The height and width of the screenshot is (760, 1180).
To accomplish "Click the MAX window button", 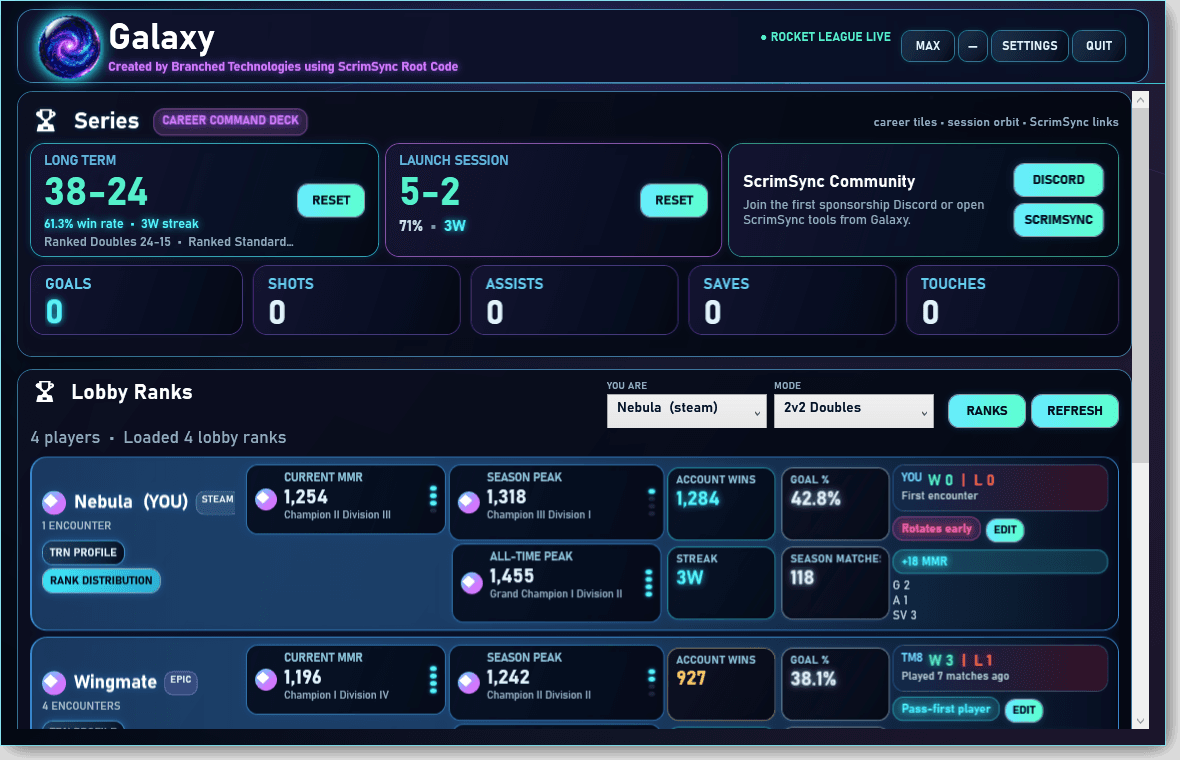I will pos(928,46).
